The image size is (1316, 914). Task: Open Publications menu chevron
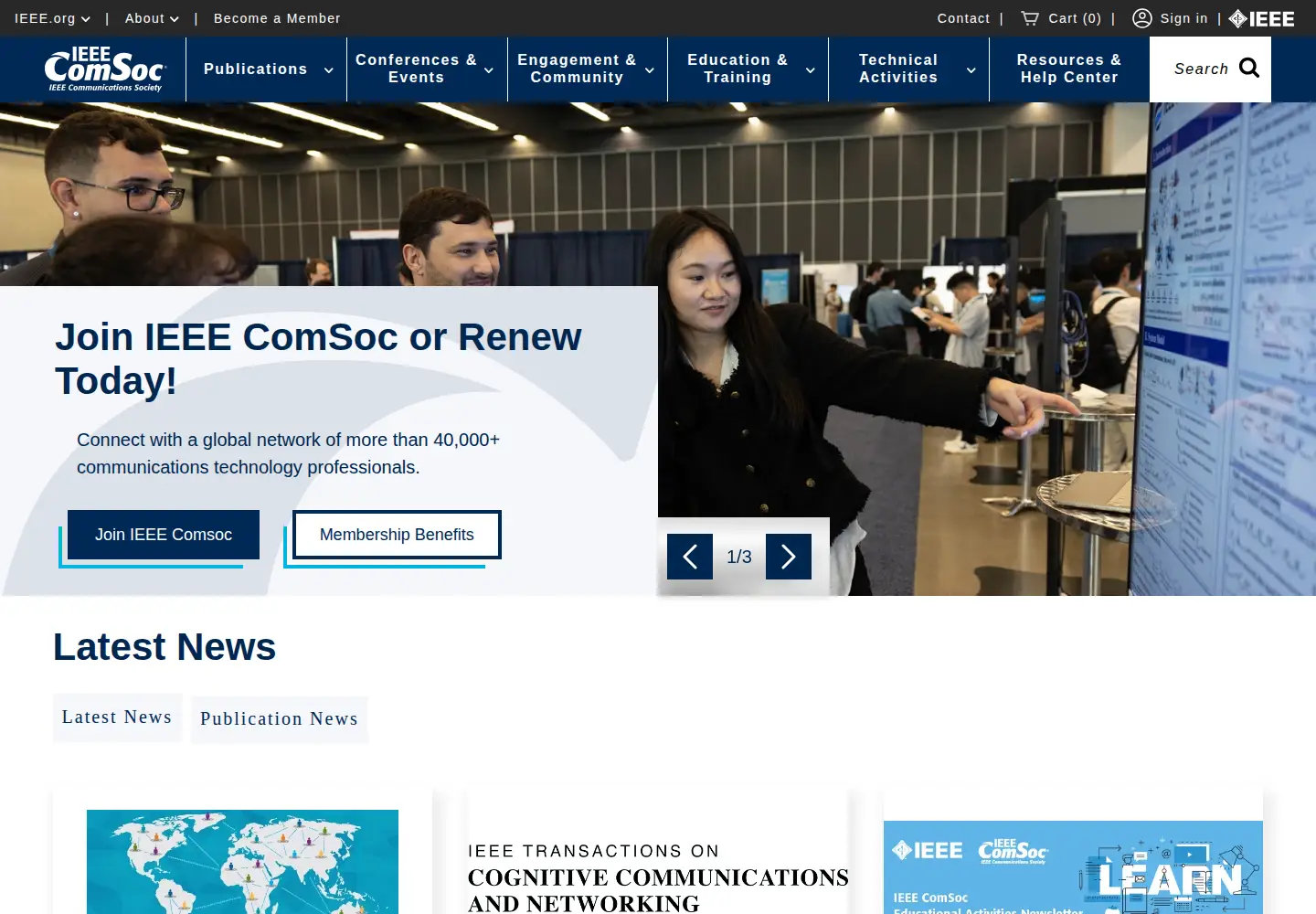click(x=329, y=69)
